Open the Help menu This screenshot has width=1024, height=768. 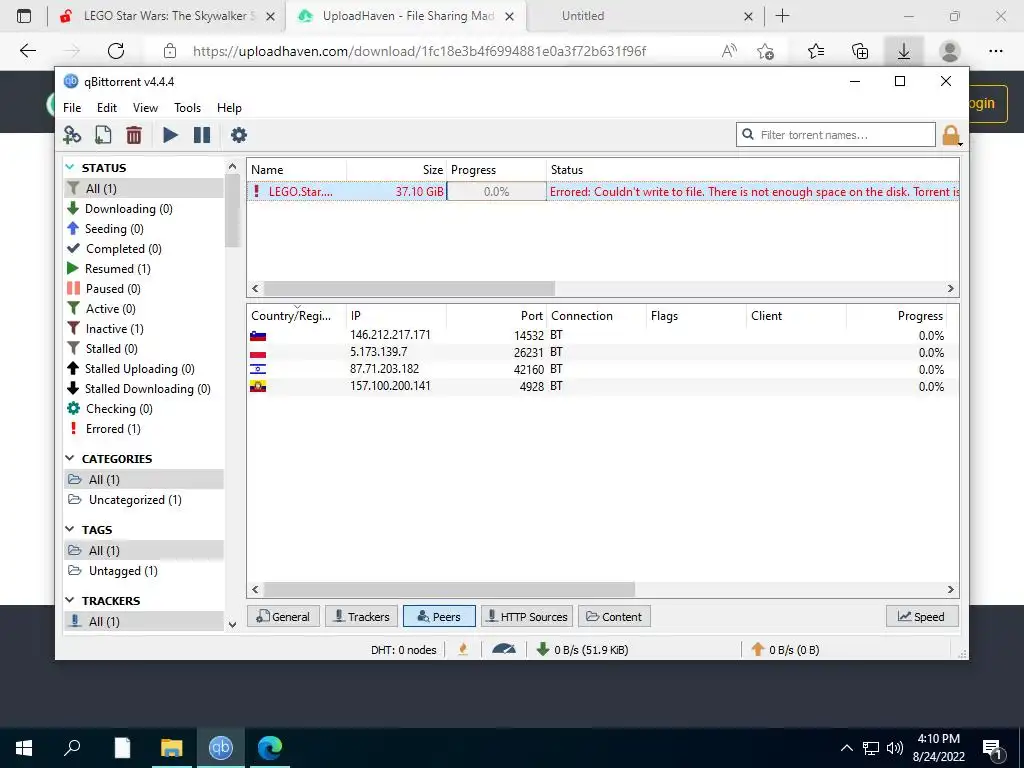tap(229, 108)
